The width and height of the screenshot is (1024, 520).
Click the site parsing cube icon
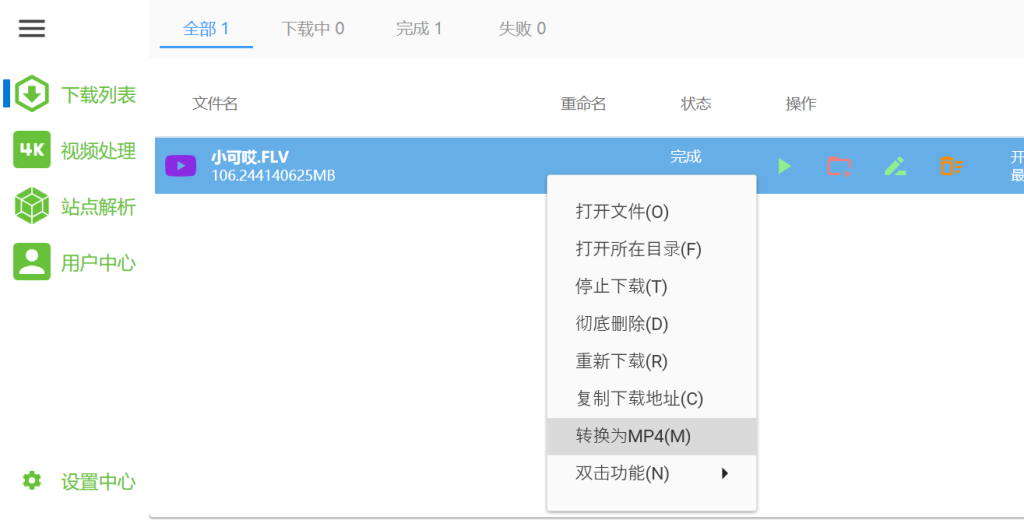(x=31, y=206)
